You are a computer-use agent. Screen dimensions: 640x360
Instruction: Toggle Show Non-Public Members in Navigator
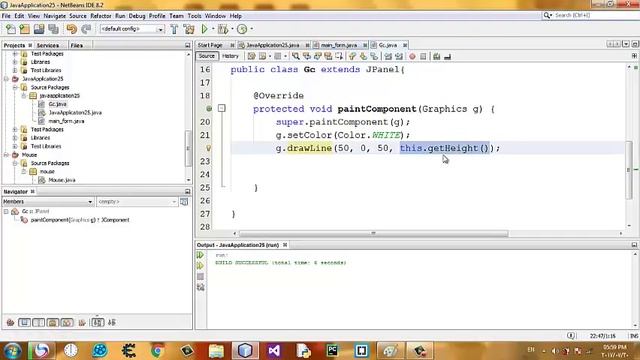click(53, 322)
